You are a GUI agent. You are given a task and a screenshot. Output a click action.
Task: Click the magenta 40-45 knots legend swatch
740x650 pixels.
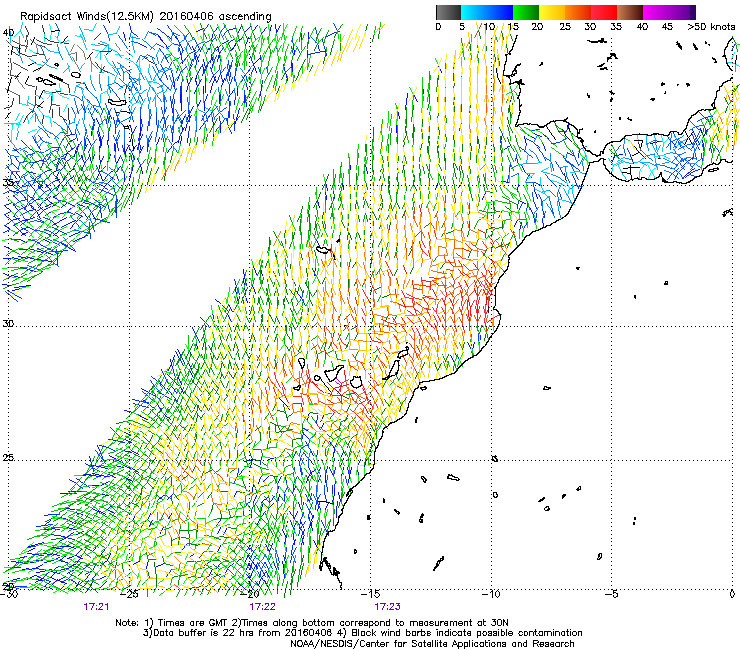(656, 12)
